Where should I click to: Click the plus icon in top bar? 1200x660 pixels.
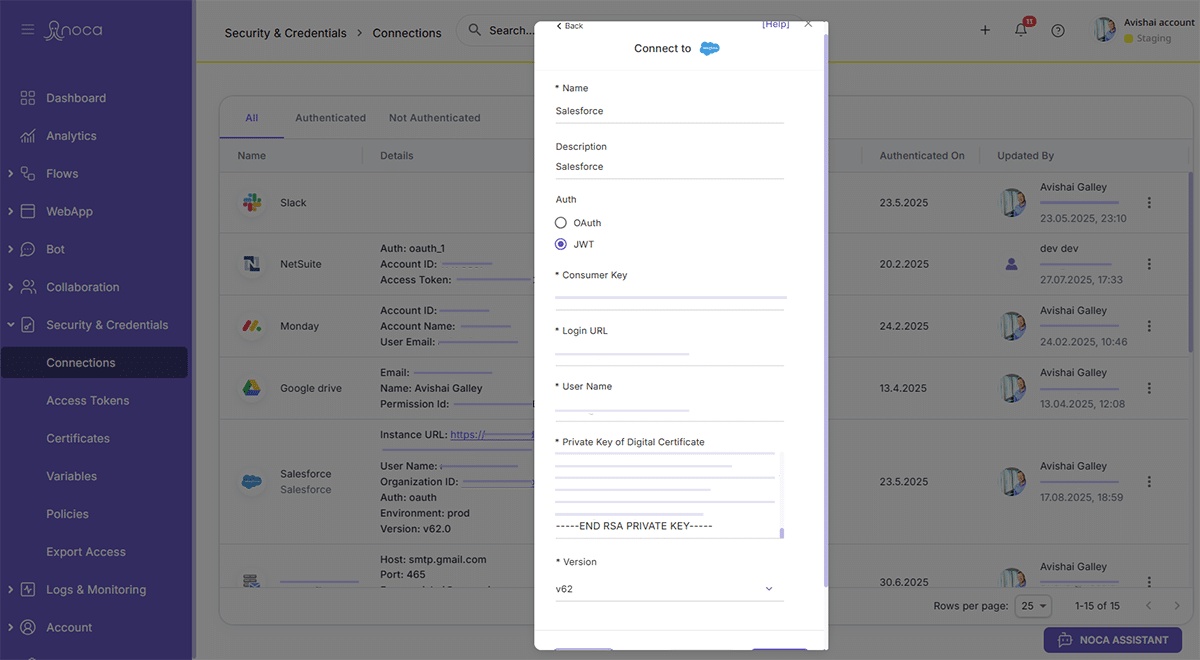[985, 30]
